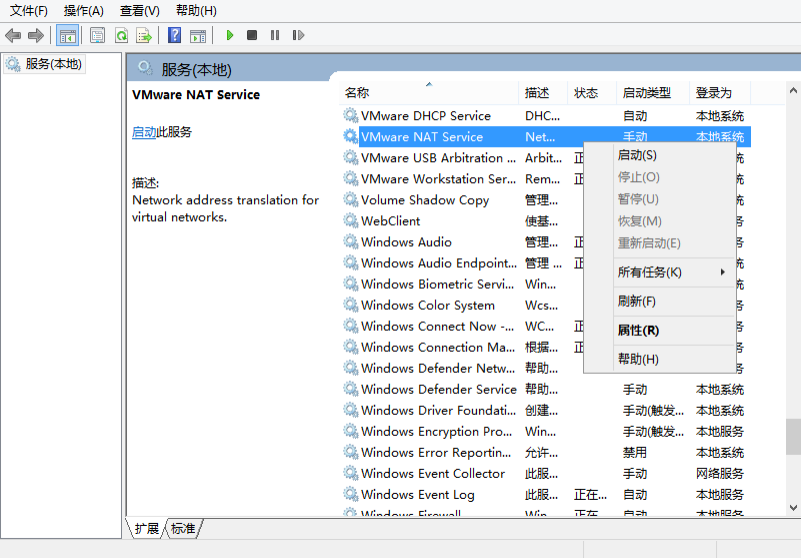Select the Windows Biometric Service row
Viewport: 802px width, 559px height.
click(437, 284)
